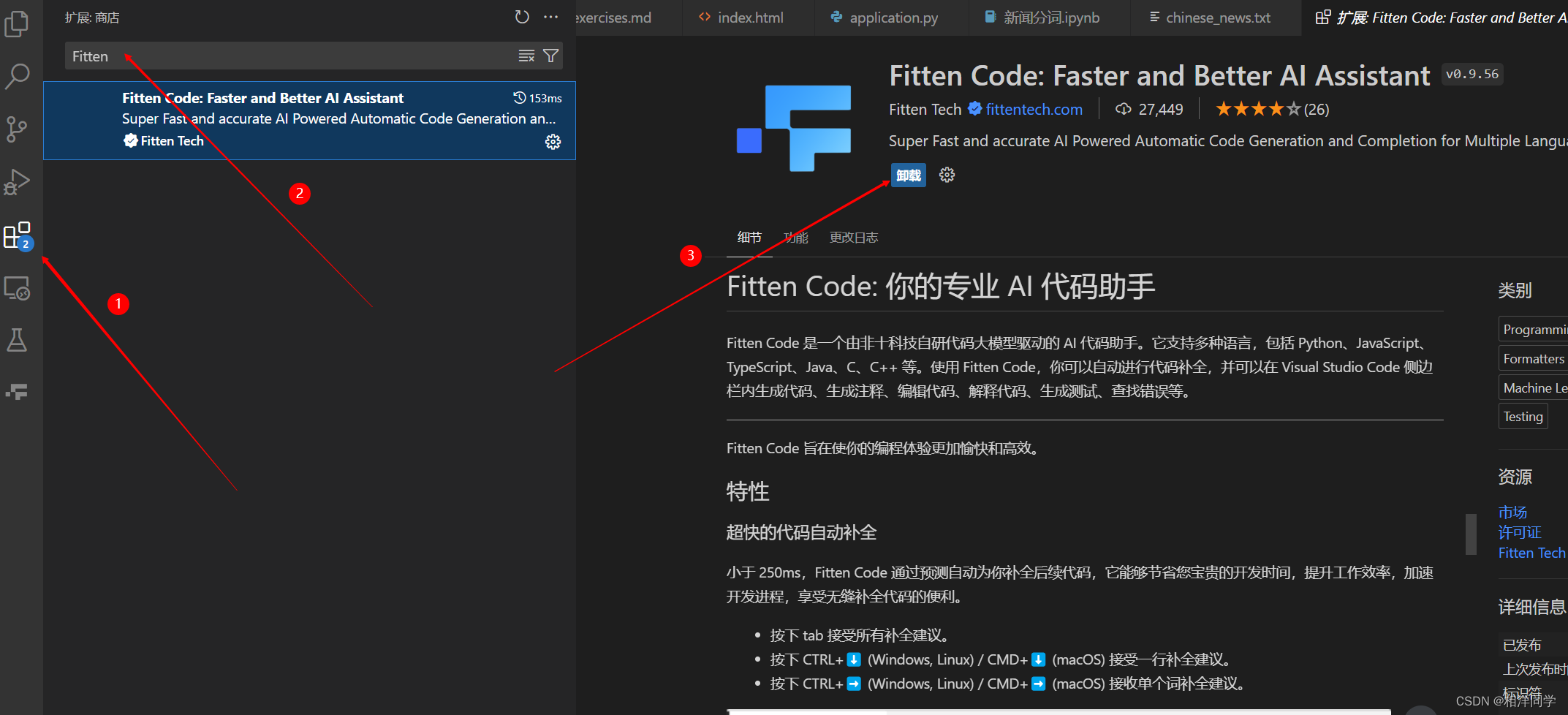
Task: Open the Fitten Tech resource link
Action: 1532,553
